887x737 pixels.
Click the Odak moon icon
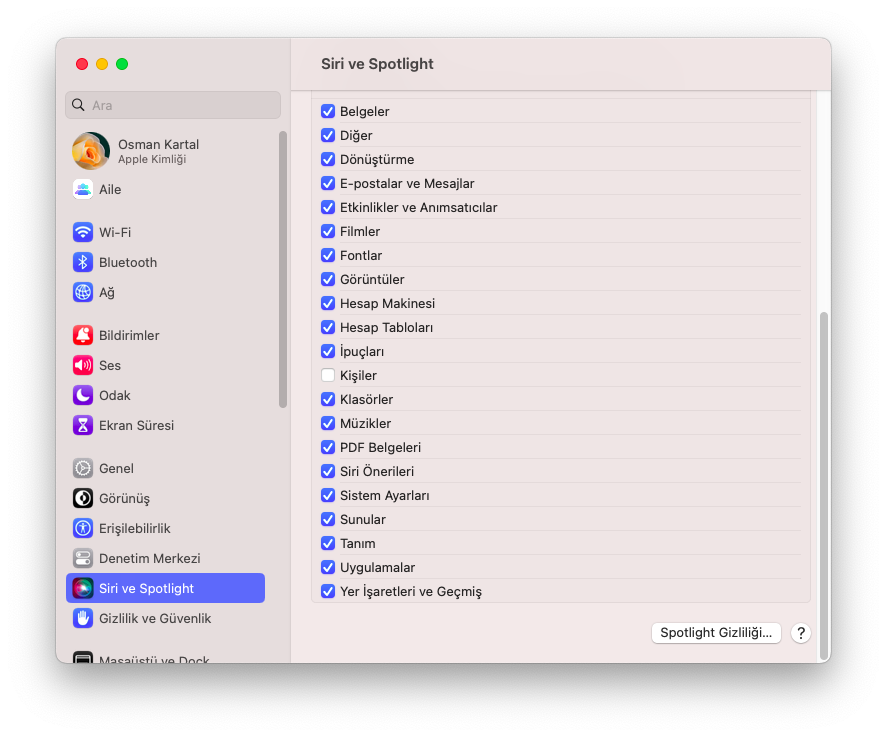[83, 395]
